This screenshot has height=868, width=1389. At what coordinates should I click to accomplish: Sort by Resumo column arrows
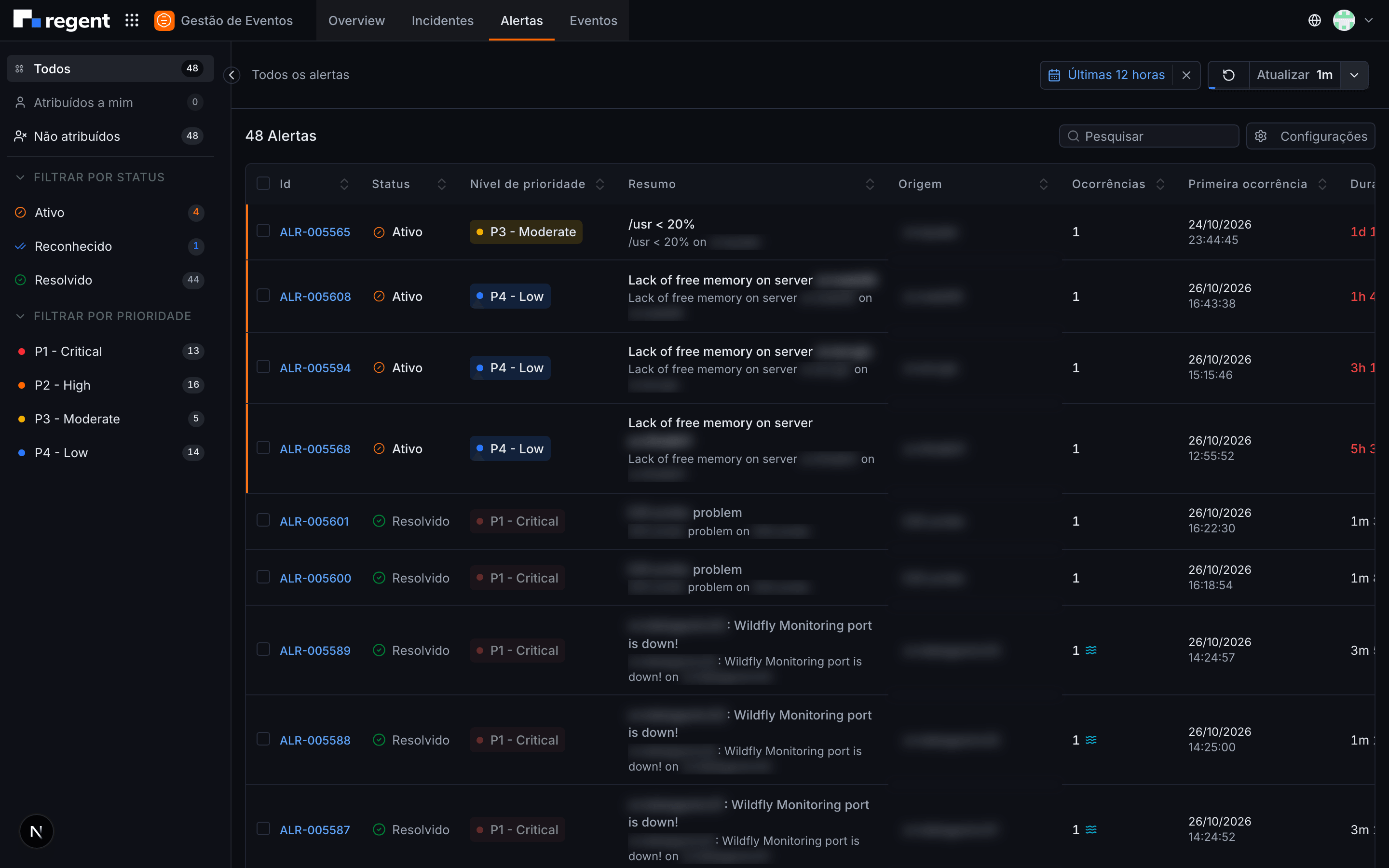tap(870, 184)
